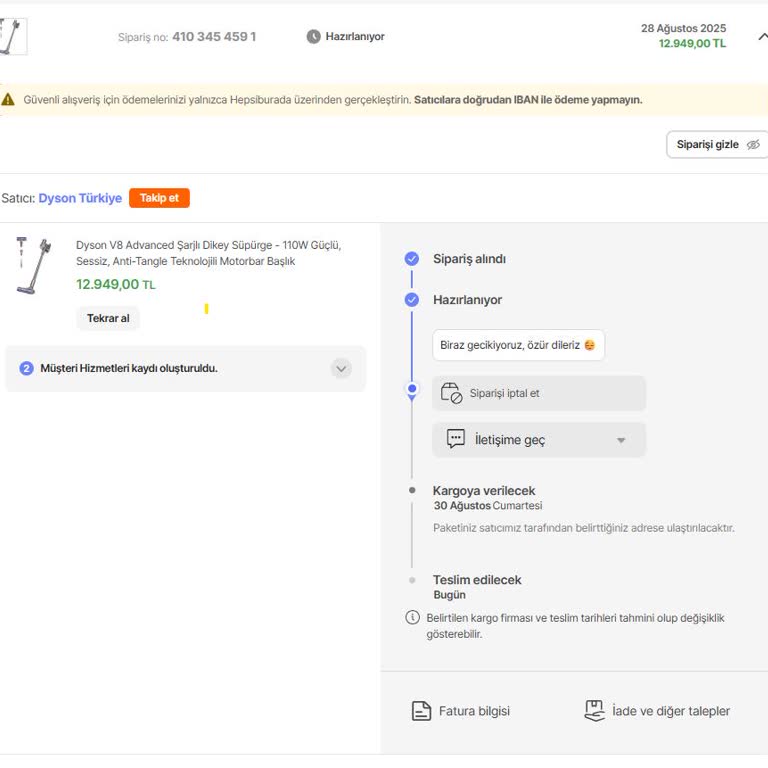Click the yellow warning triangle icon
This screenshot has height=768, width=768.
pyautogui.click(x=8, y=100)
